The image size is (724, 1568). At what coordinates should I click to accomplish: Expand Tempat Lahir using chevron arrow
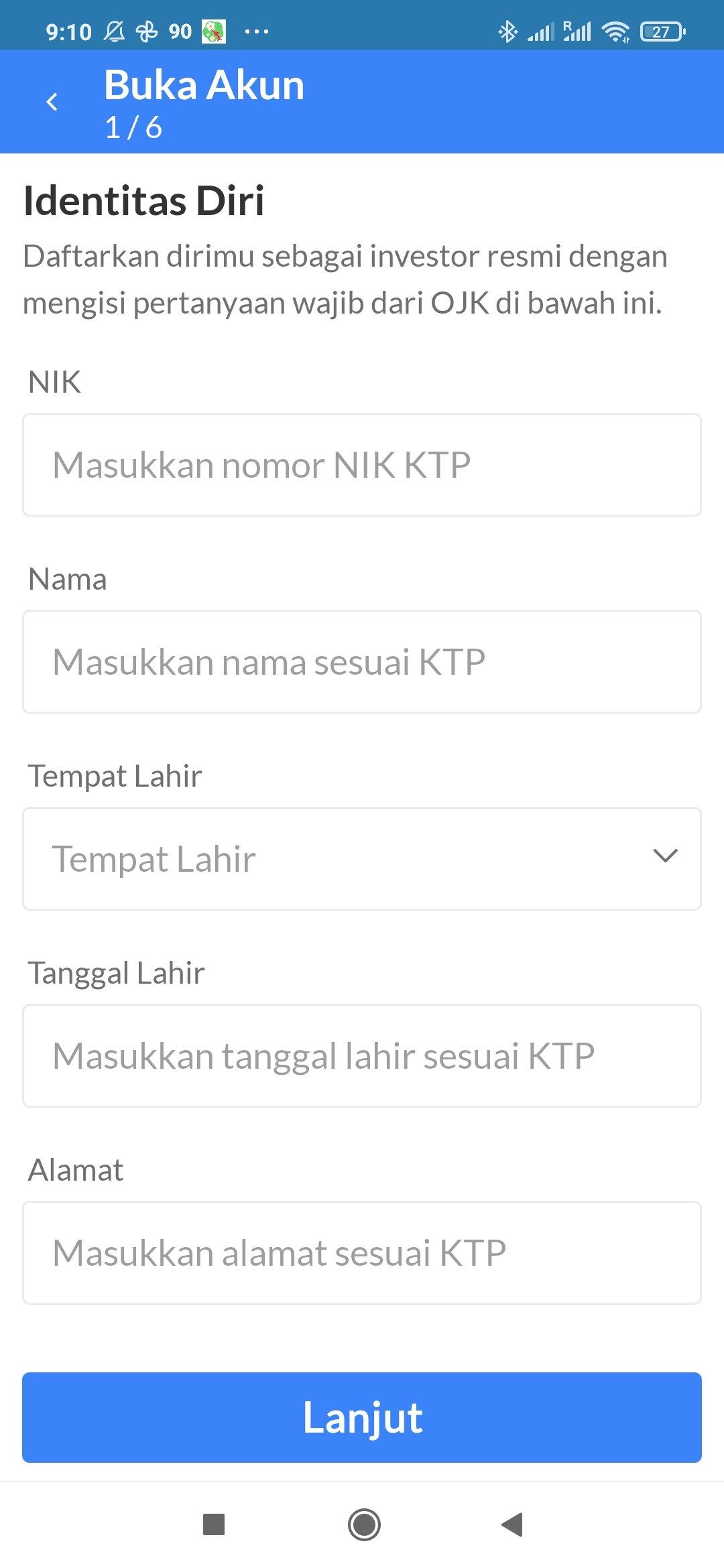[665, 856]
